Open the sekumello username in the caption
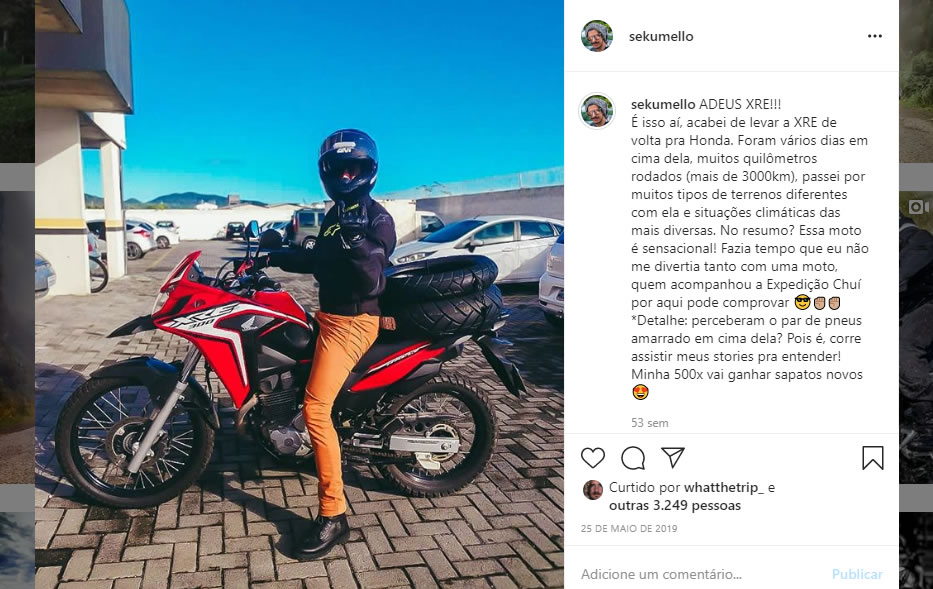This screenshot has height=589, width=933. coord(663,104)
